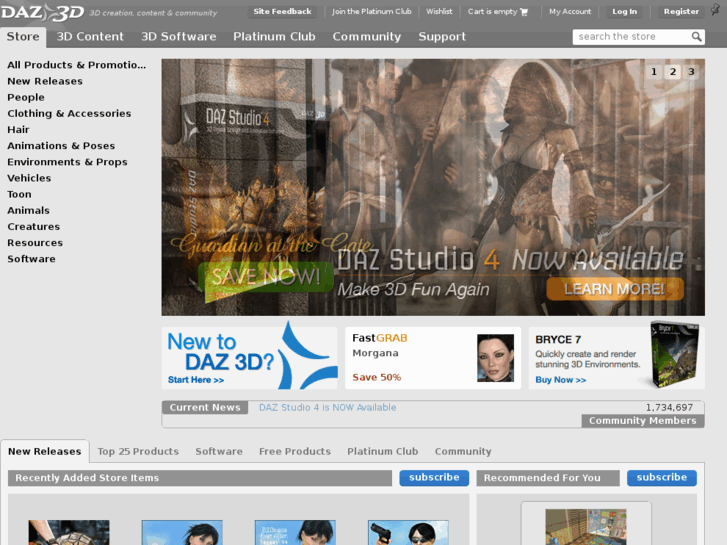This screenshot has height=545, width=727.
Task: Show banner slide 1
Action: click(654, 71)
